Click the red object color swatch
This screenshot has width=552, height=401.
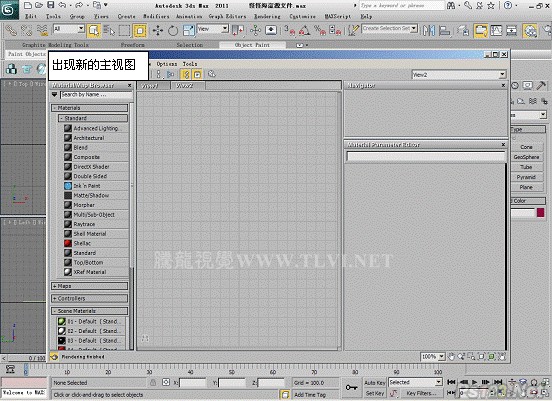(x=540, y=212)
